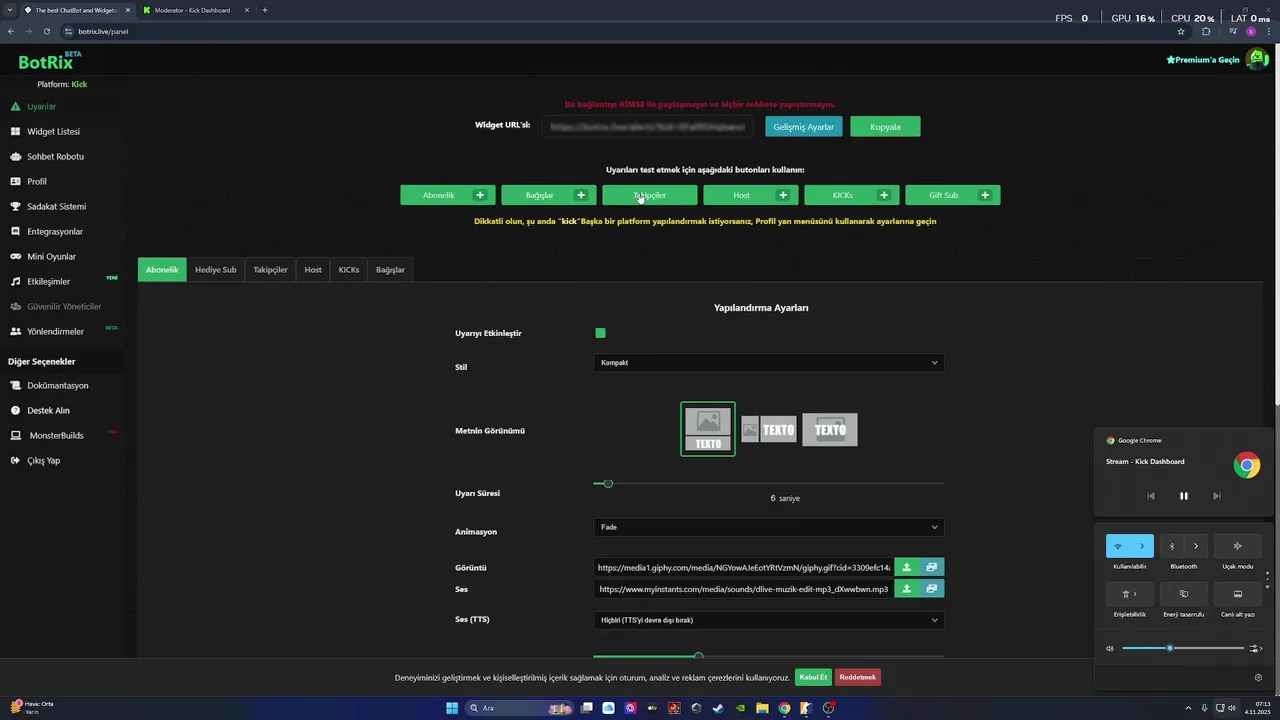Image resolution: width=1280 pixels, height=720 pixels.
Task: Toggle Uçak modu airplane mode
Action: point(1238,546)
